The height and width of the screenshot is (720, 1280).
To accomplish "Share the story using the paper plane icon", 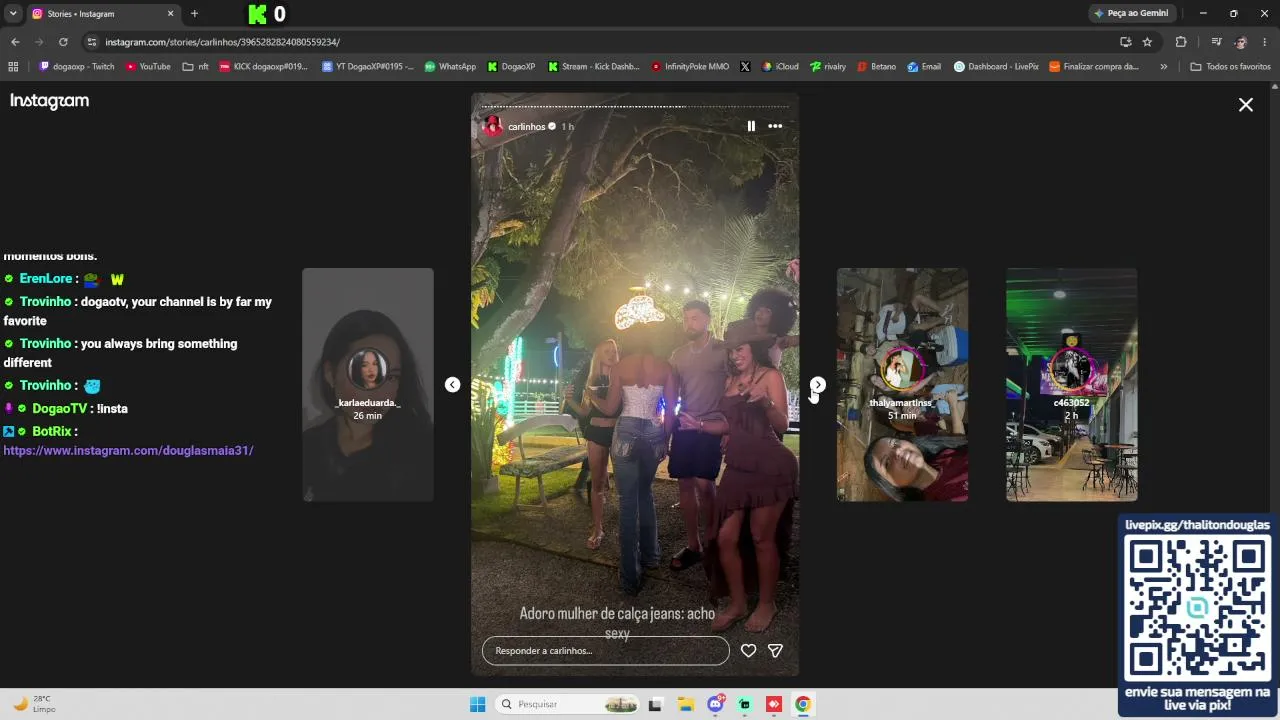I will [775, 651].
